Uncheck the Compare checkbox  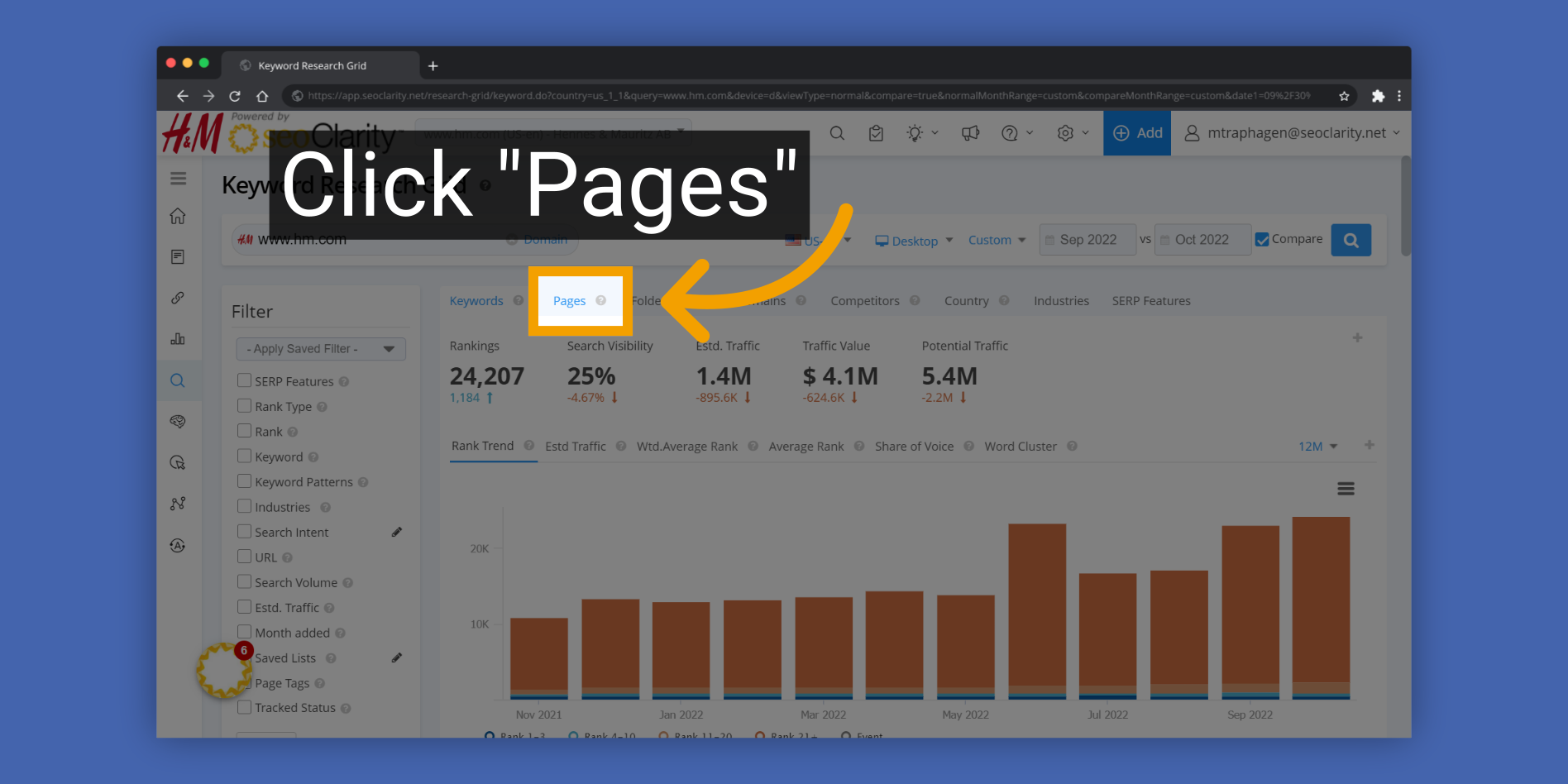[1262, 240]
